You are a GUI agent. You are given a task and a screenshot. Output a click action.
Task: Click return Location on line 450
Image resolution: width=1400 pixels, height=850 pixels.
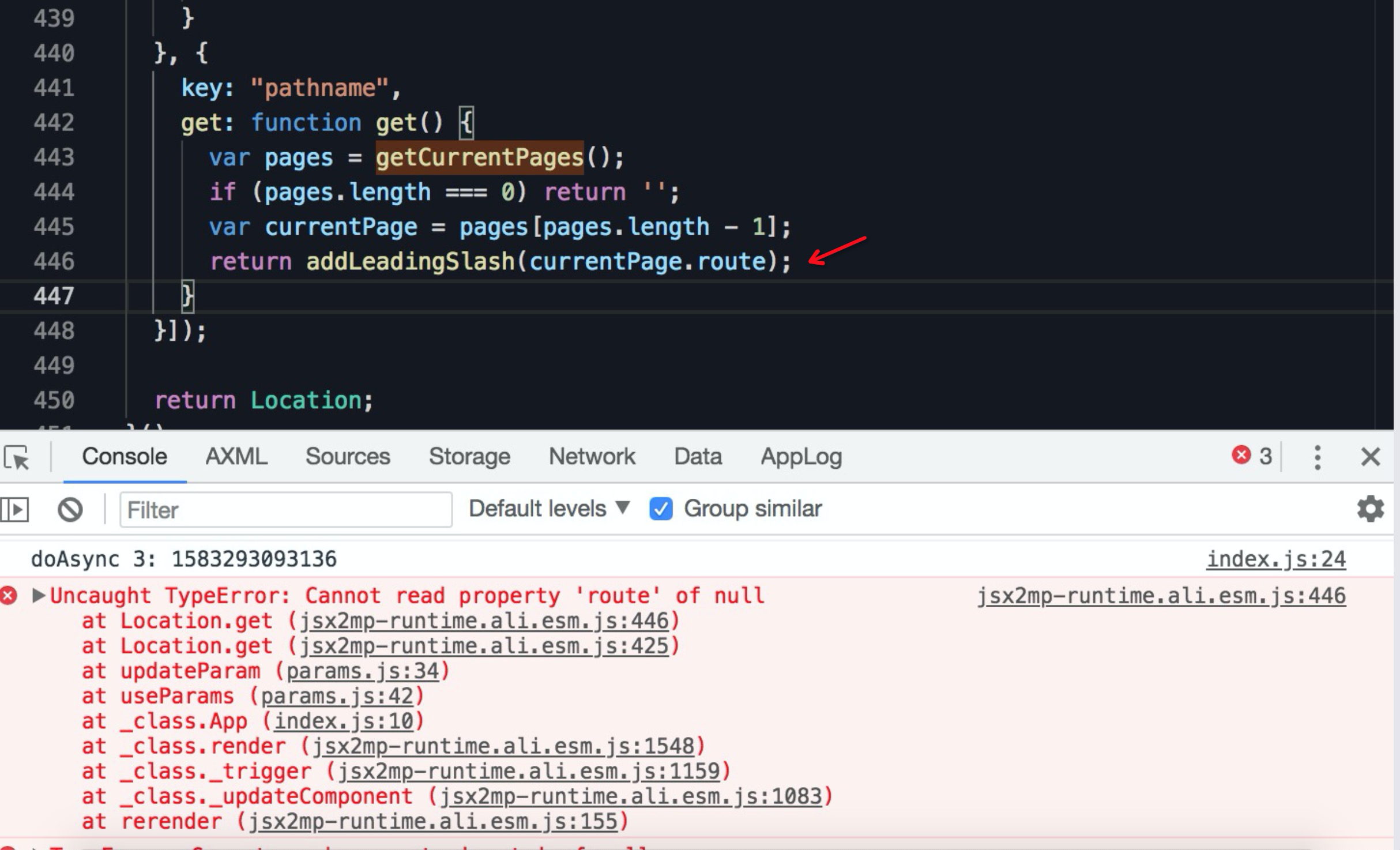coord(264,400)
